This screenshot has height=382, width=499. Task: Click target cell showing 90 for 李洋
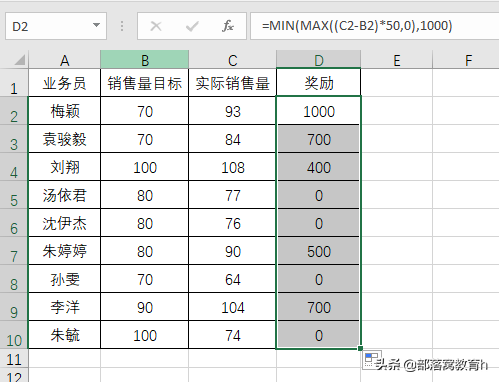pyautogui.click(x=144, y=307)
